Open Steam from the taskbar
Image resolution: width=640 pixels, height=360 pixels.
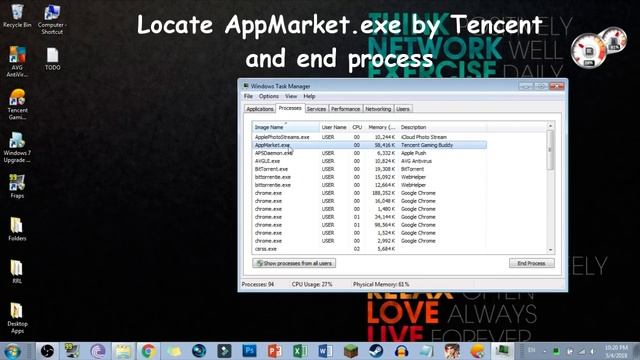[x=376, y=351]
